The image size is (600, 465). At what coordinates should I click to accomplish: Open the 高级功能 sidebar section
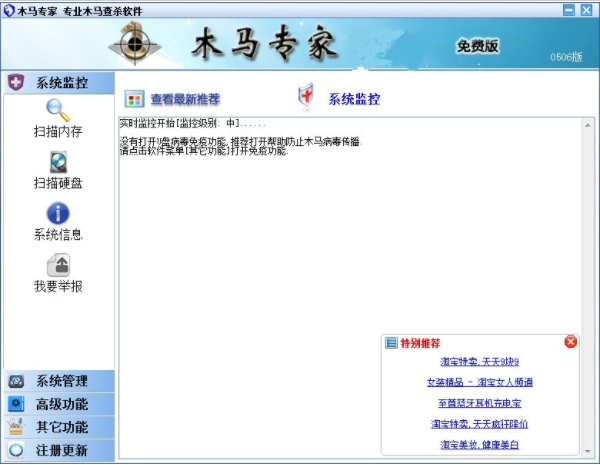point(59,404)
